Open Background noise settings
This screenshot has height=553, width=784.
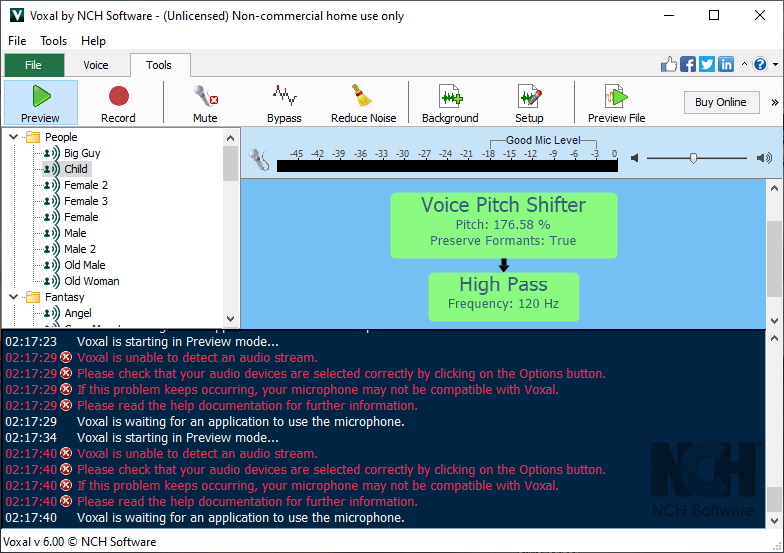[x=450, y=102]
